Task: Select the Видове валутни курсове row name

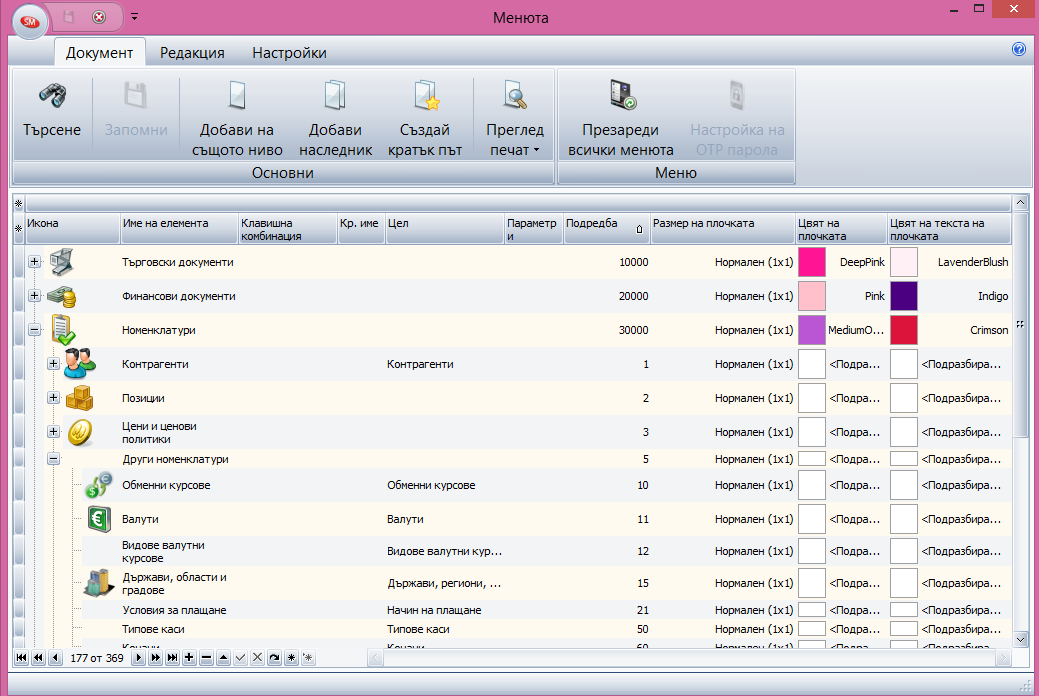Action: [163, 551]
